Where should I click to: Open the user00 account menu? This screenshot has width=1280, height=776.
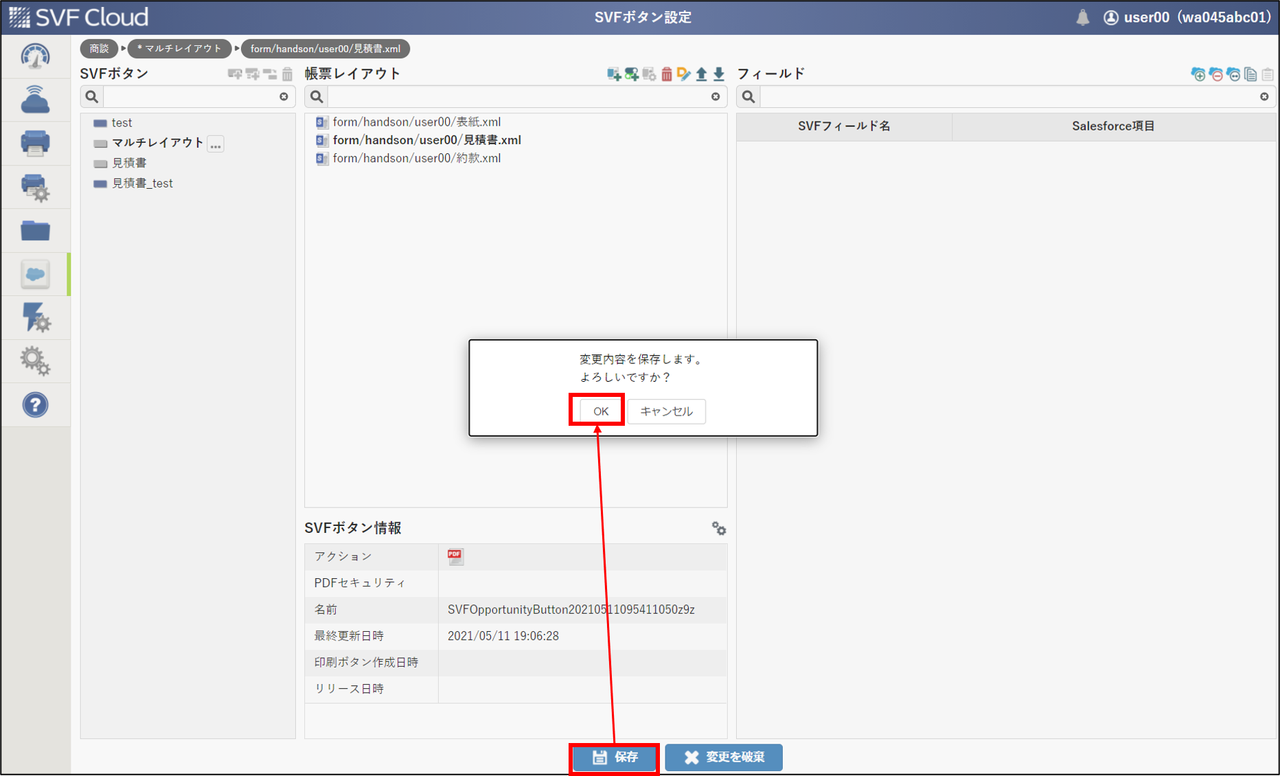point(1186,17)
